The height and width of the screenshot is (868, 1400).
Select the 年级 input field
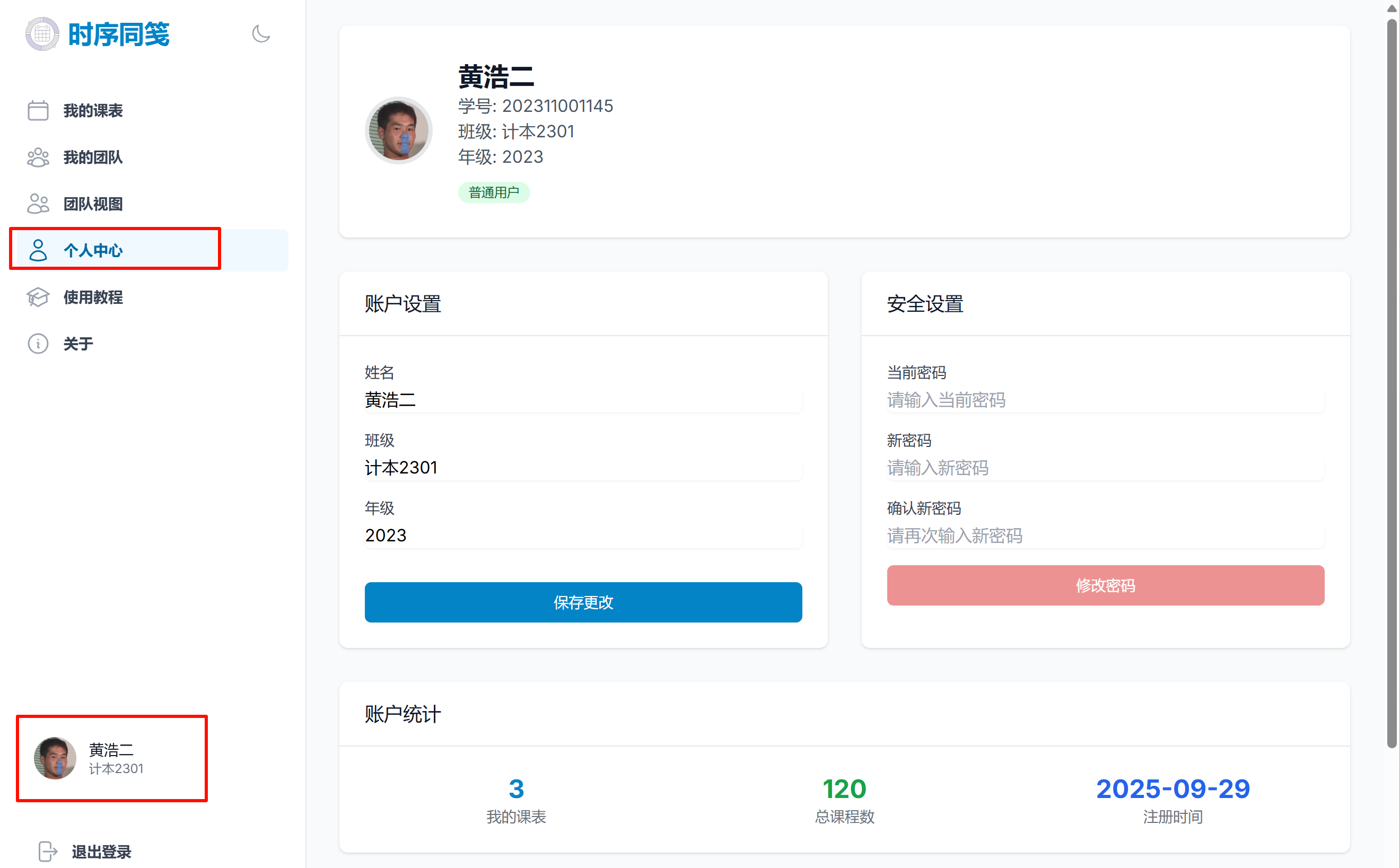[x=583, y=536]
